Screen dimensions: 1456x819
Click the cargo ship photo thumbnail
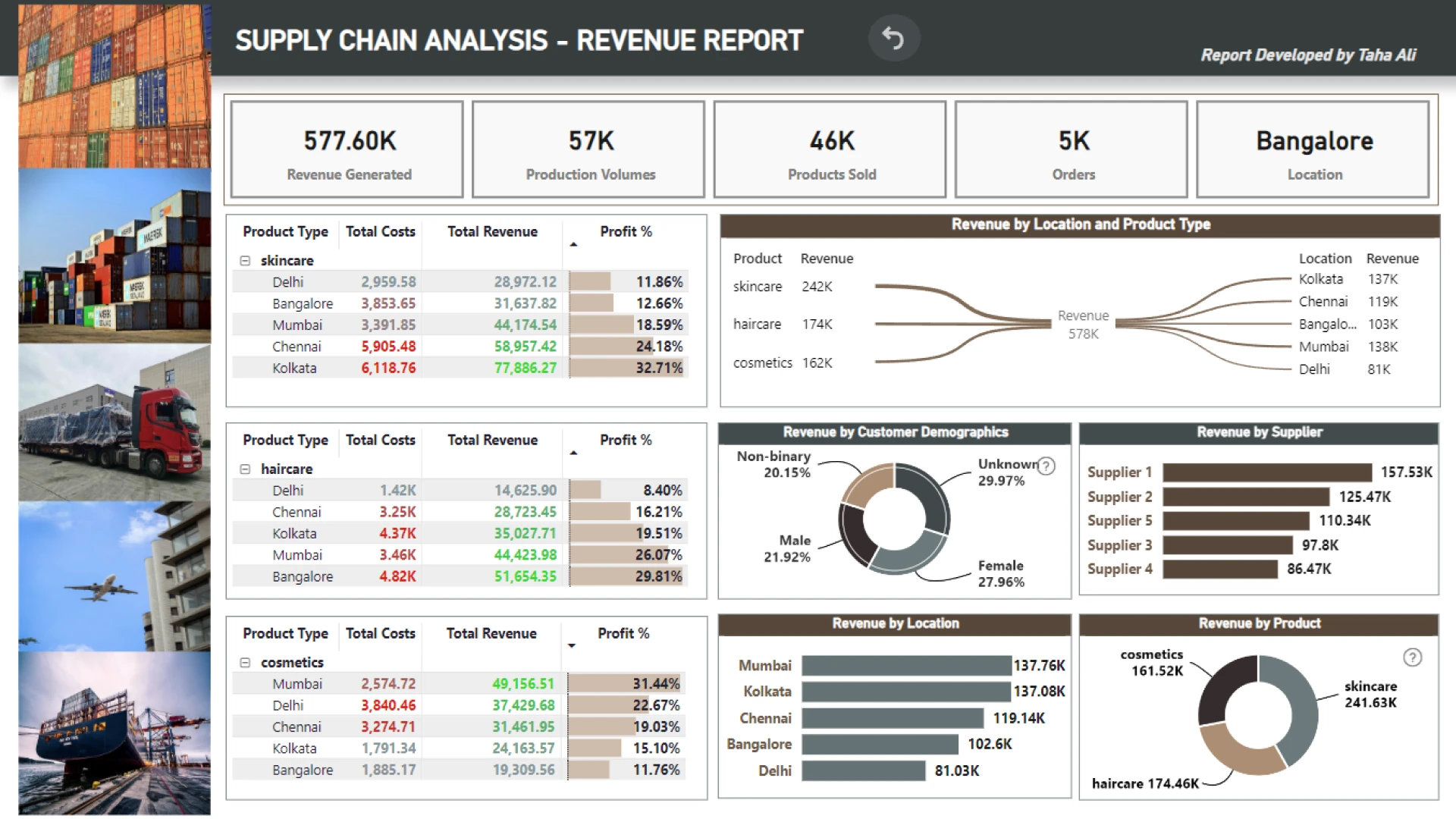pos(115,733)
